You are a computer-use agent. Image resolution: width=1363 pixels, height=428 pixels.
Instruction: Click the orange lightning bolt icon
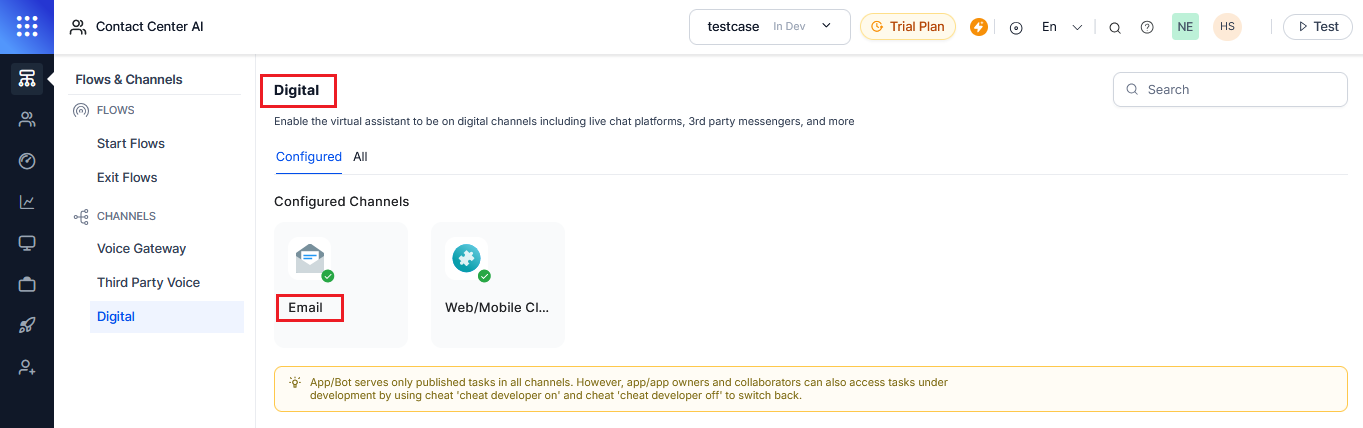pyautogui.click(x=979, y=27)
